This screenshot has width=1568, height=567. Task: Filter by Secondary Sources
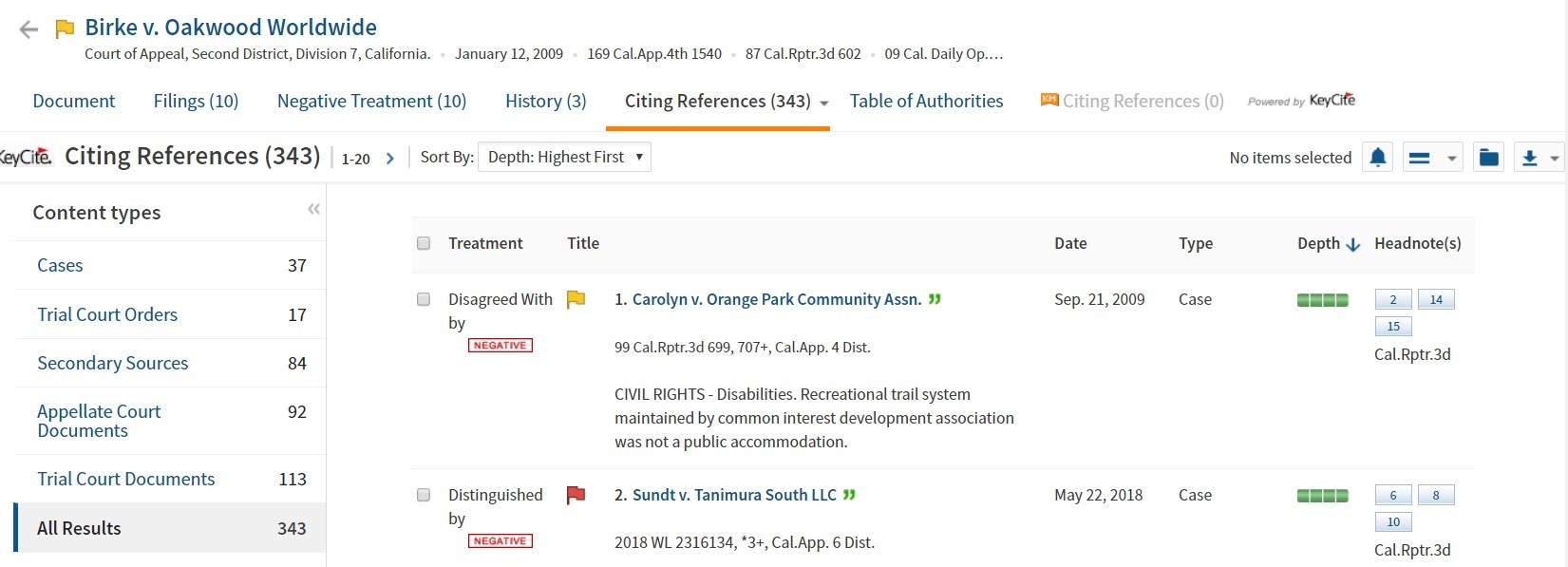(112, 363)
